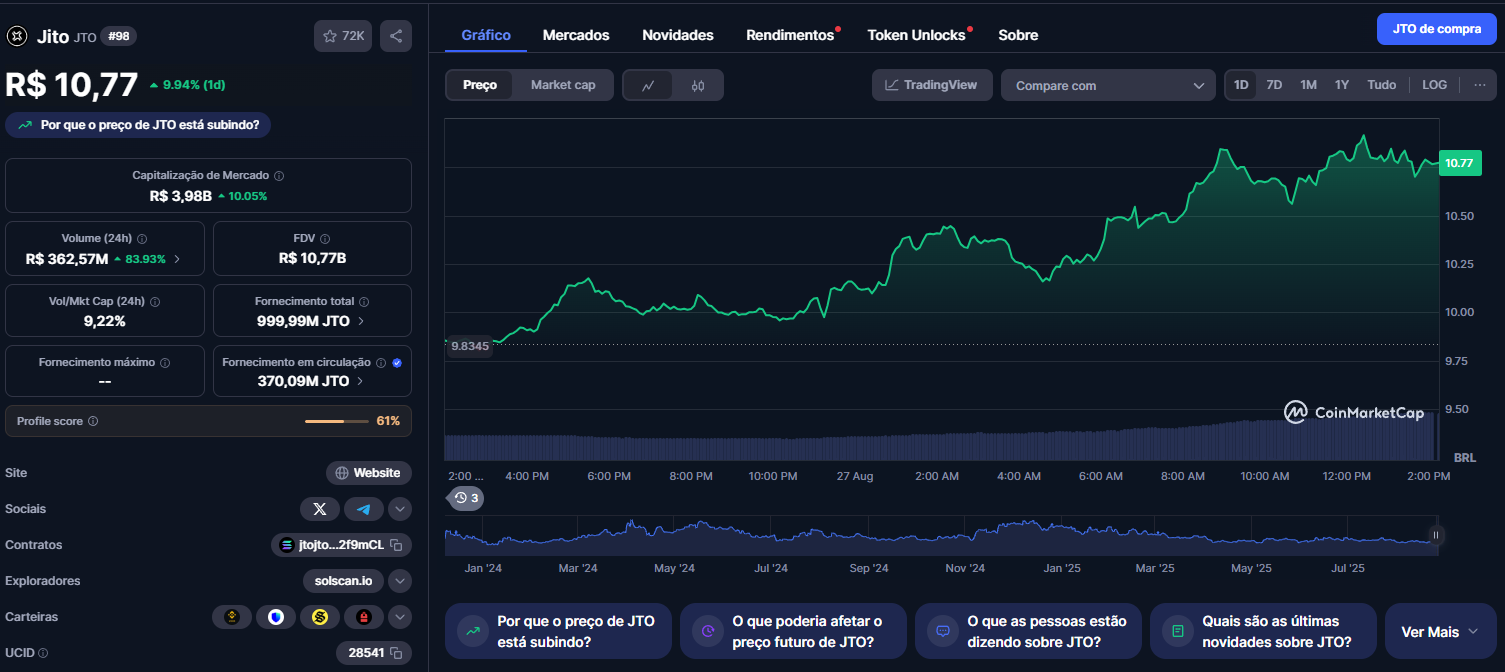Select the Tudo time range

(1382, 85)
